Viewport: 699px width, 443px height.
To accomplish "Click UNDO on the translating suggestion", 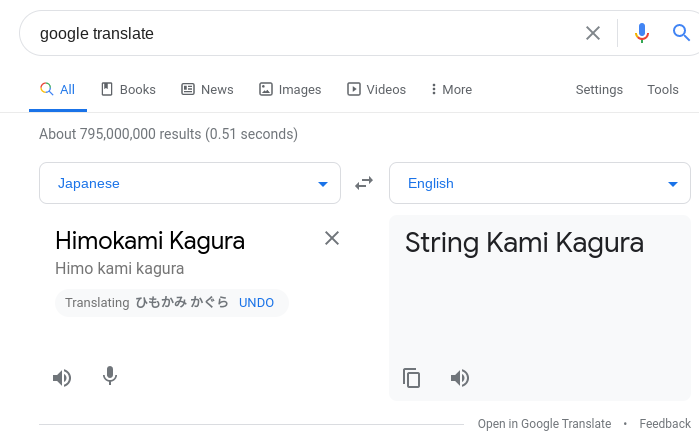I will [256, 302].
